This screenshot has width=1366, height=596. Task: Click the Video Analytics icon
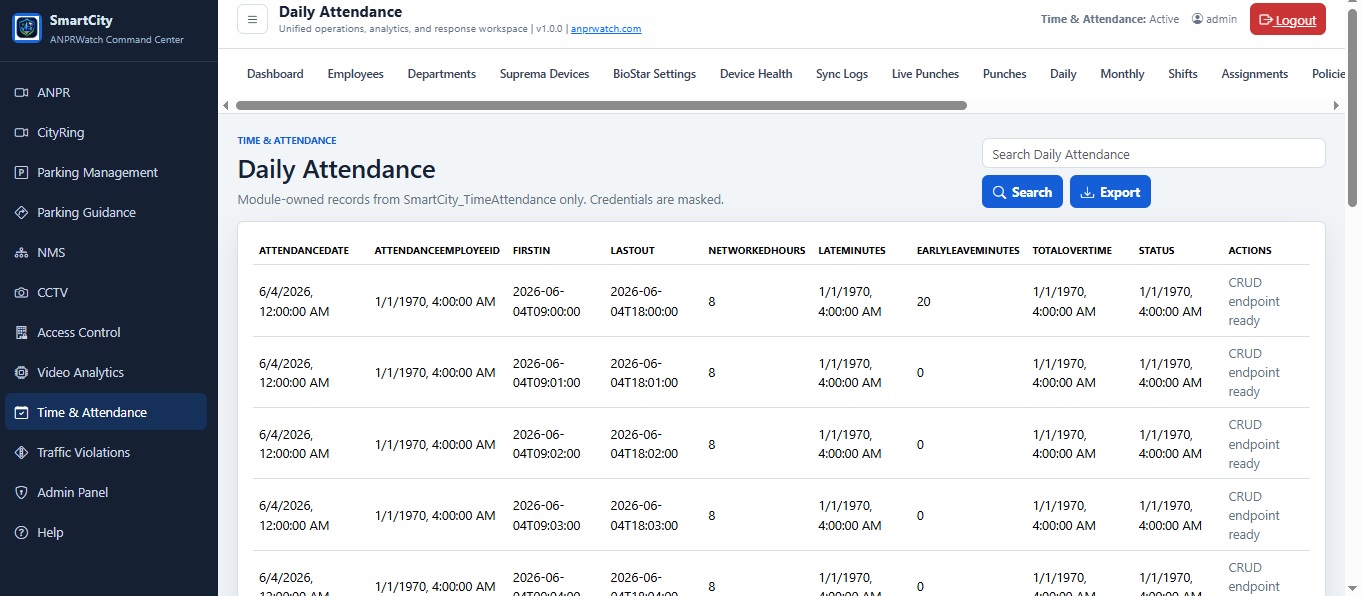coord(21,372)
